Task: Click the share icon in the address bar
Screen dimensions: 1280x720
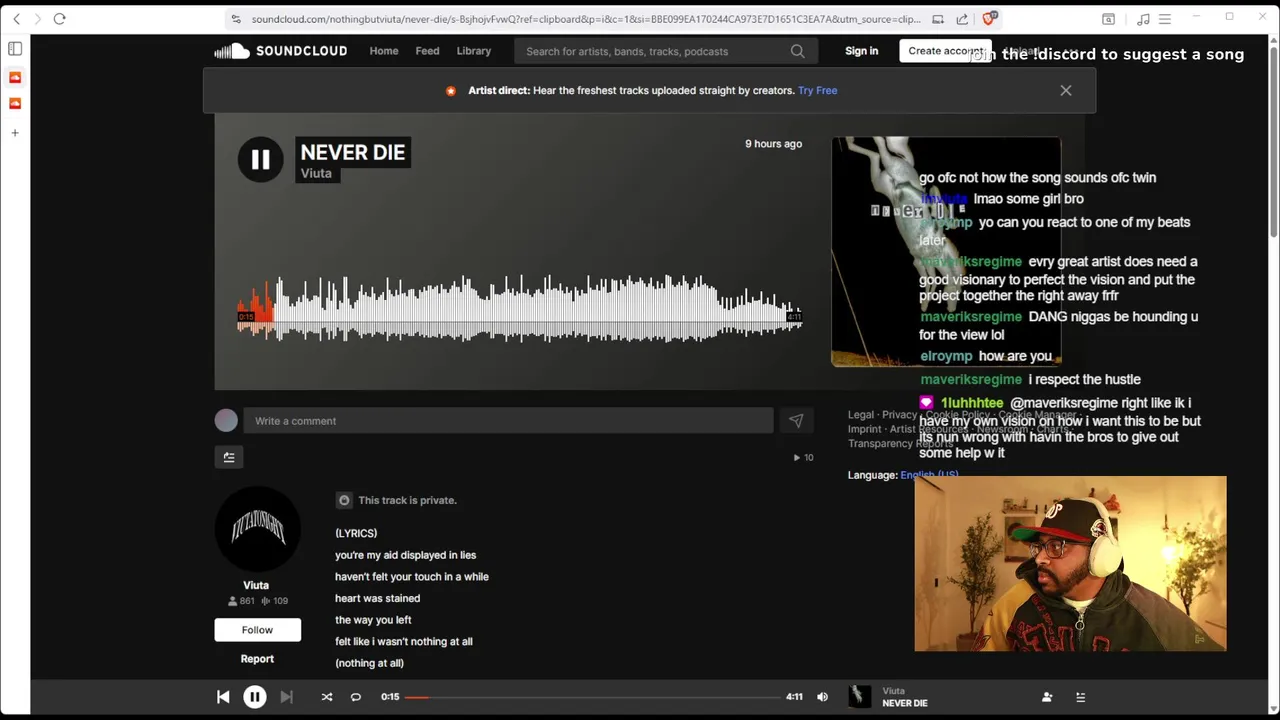Action: point(962,18)
